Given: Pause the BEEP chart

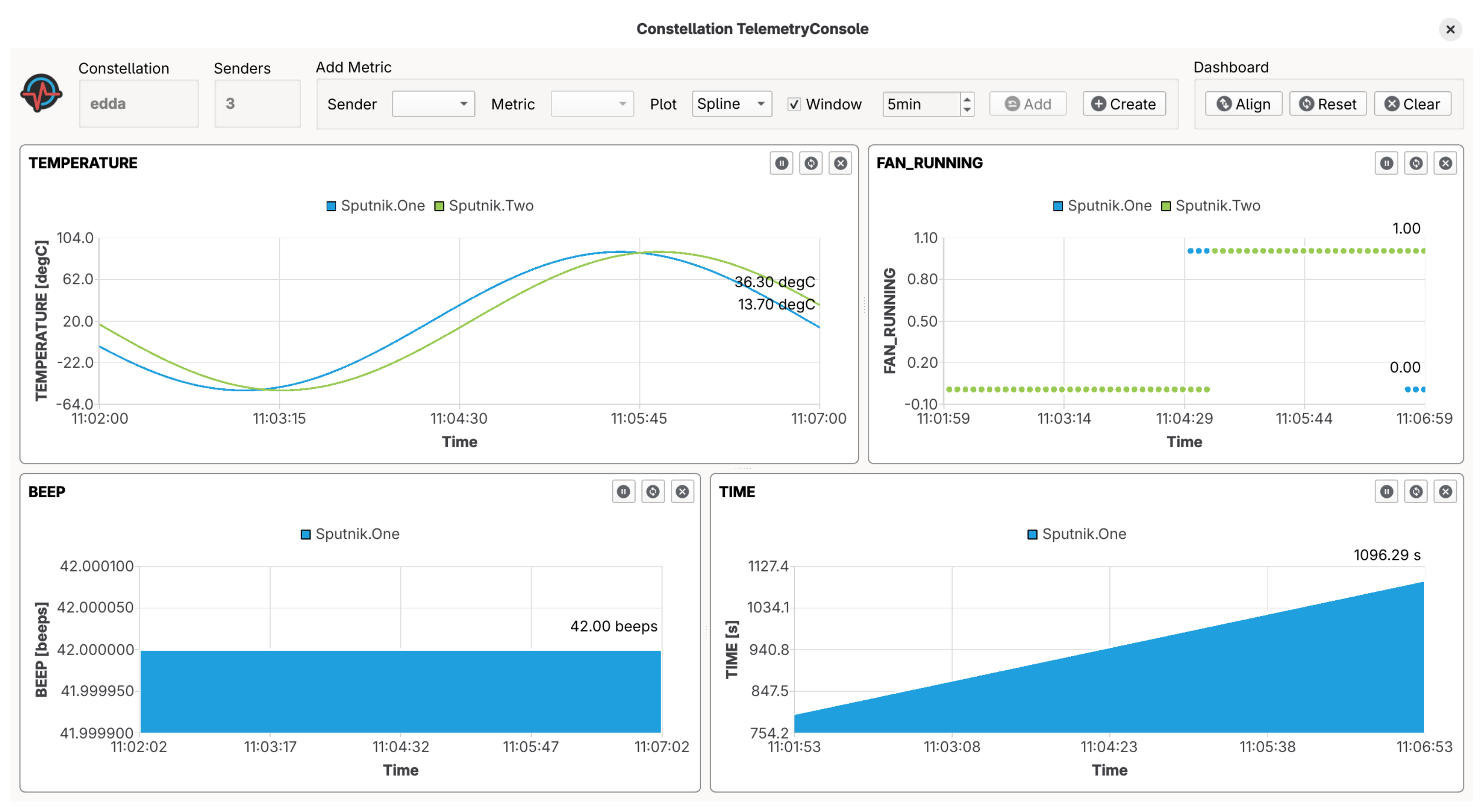Looking at the screenshot, I should (x=623, y=492).
